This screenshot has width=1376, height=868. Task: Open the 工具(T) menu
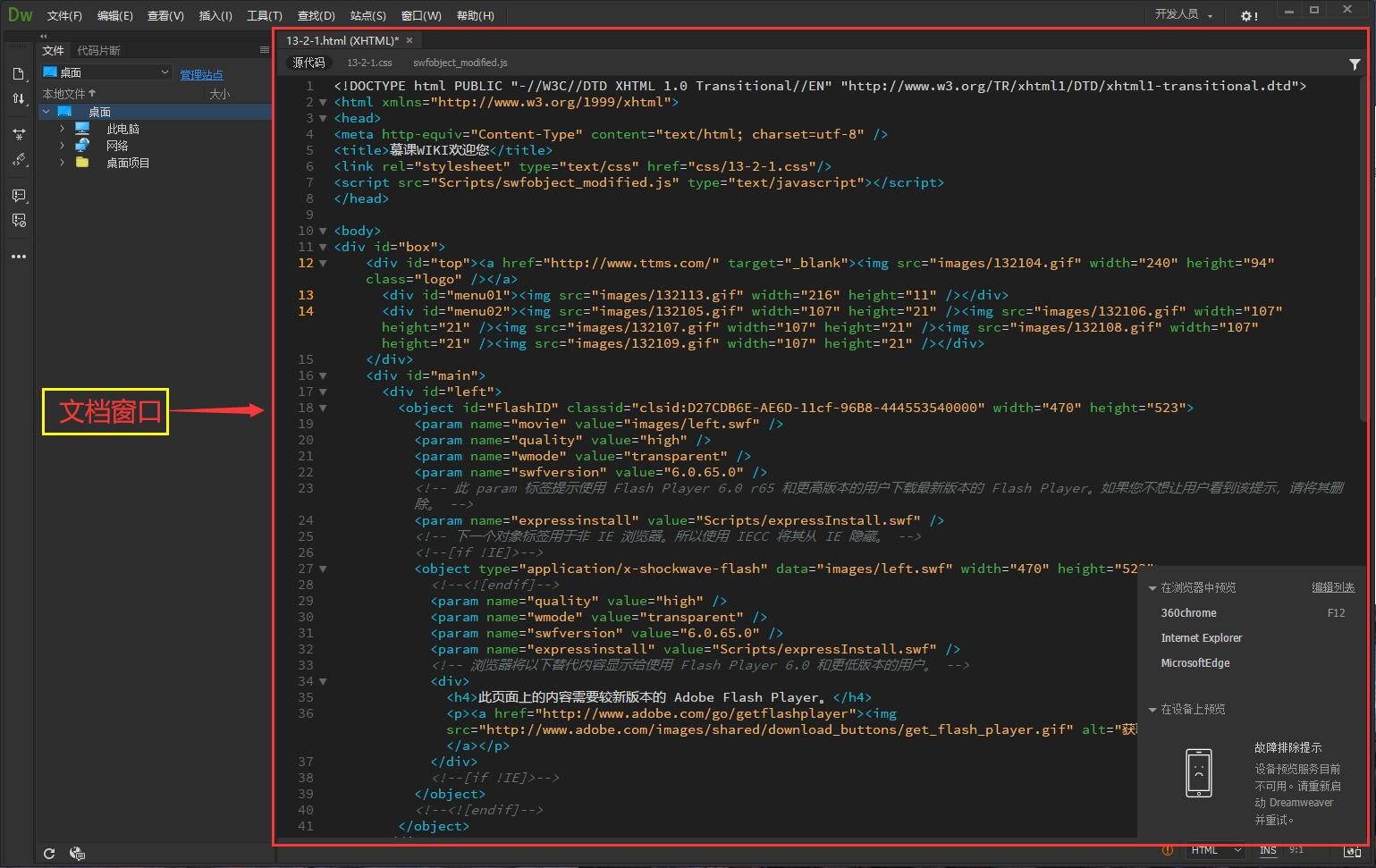coord(264,15)
